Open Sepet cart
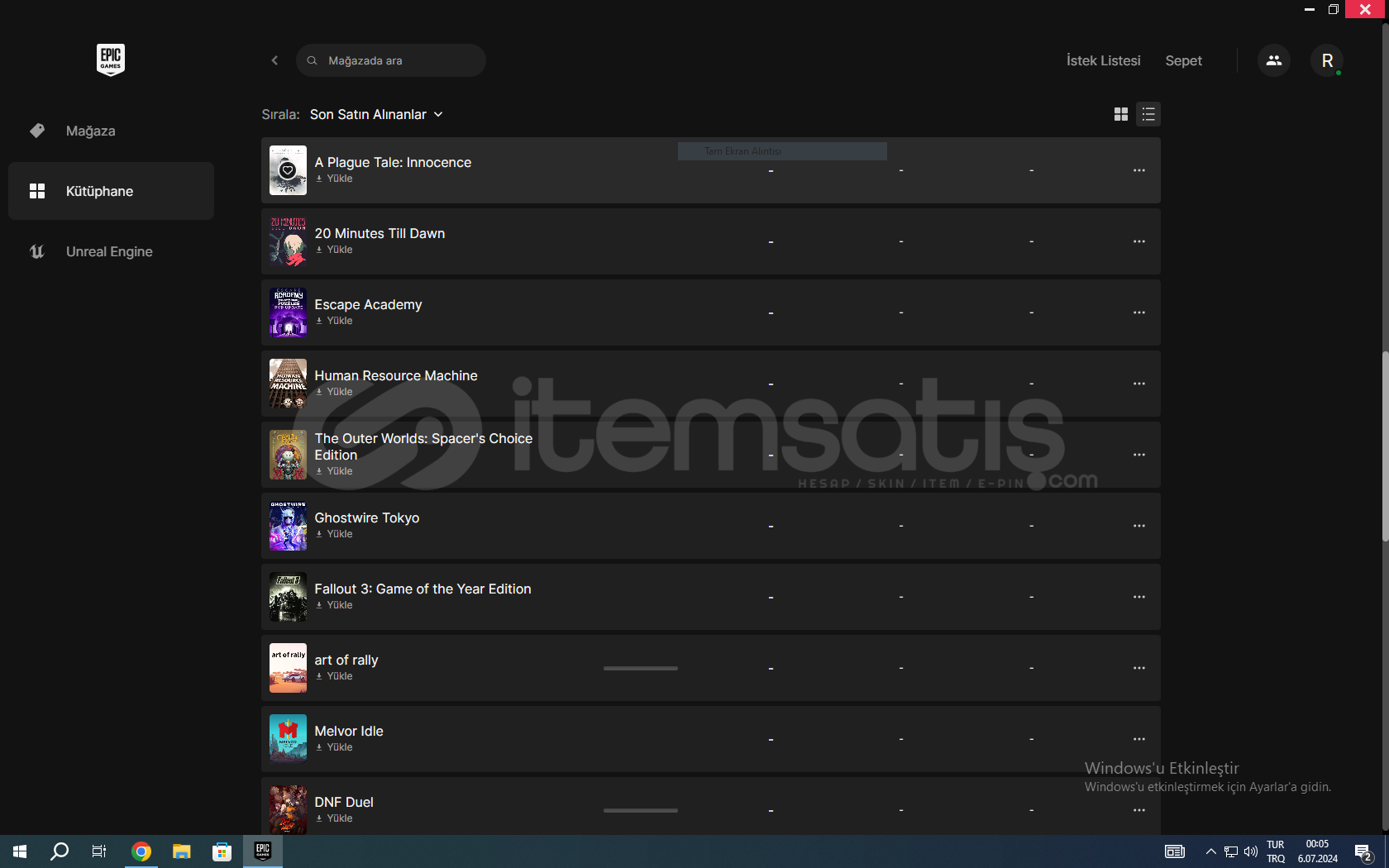This screenshot has height=868, width=1389. [1183, 60]
